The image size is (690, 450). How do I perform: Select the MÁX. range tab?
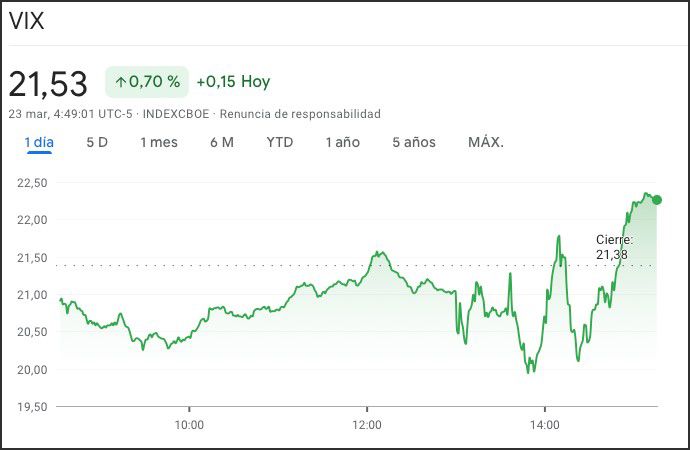pyautogui.click(x=486, y=142)
